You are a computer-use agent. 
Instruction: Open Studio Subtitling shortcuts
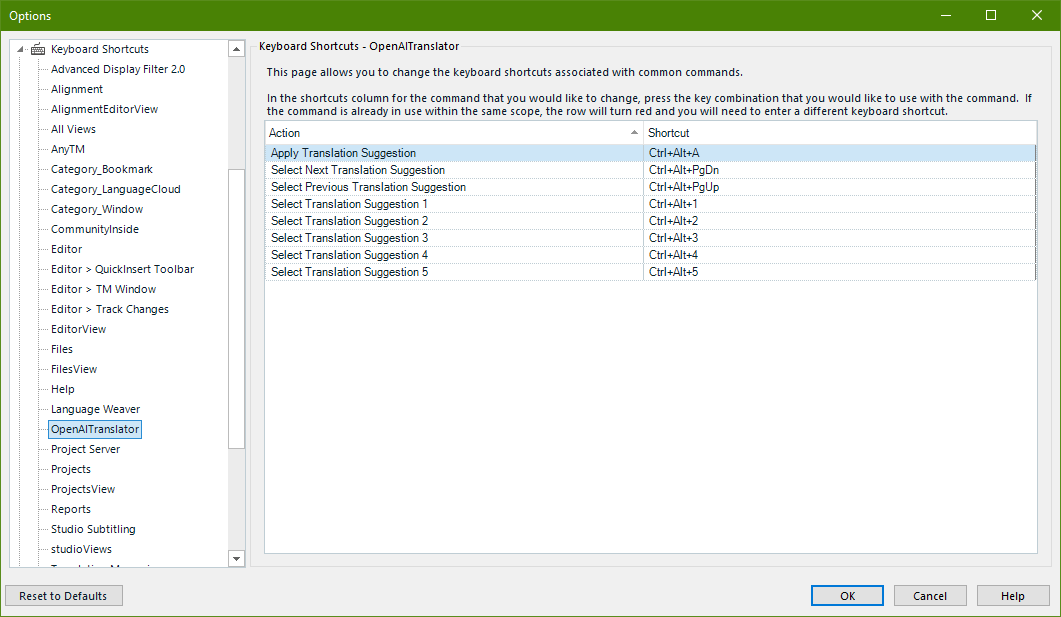[x=93, y=529]
